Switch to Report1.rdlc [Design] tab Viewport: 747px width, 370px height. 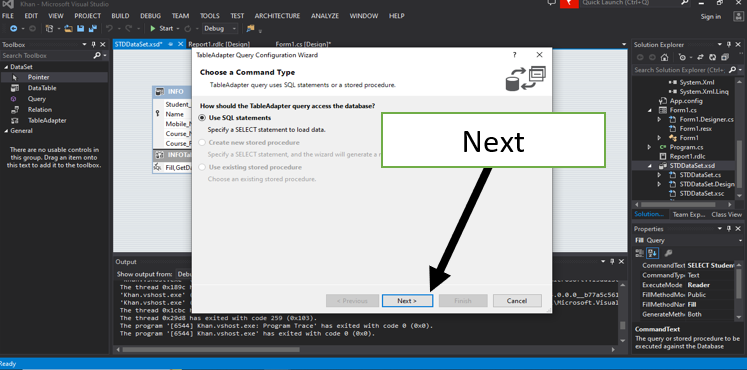[219, 44]
